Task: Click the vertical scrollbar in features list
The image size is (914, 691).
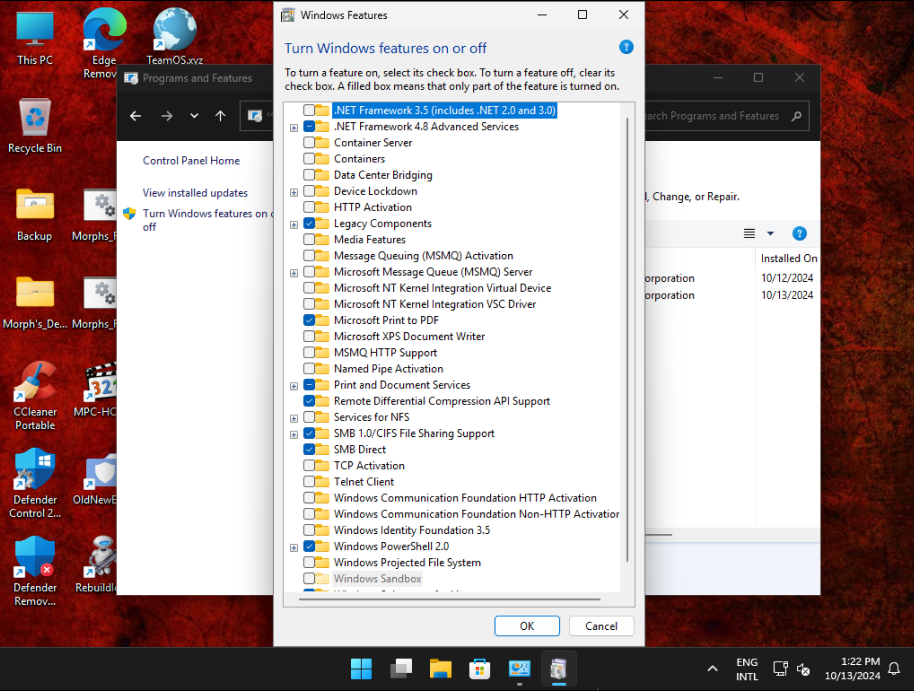Action: click(627, 340)
